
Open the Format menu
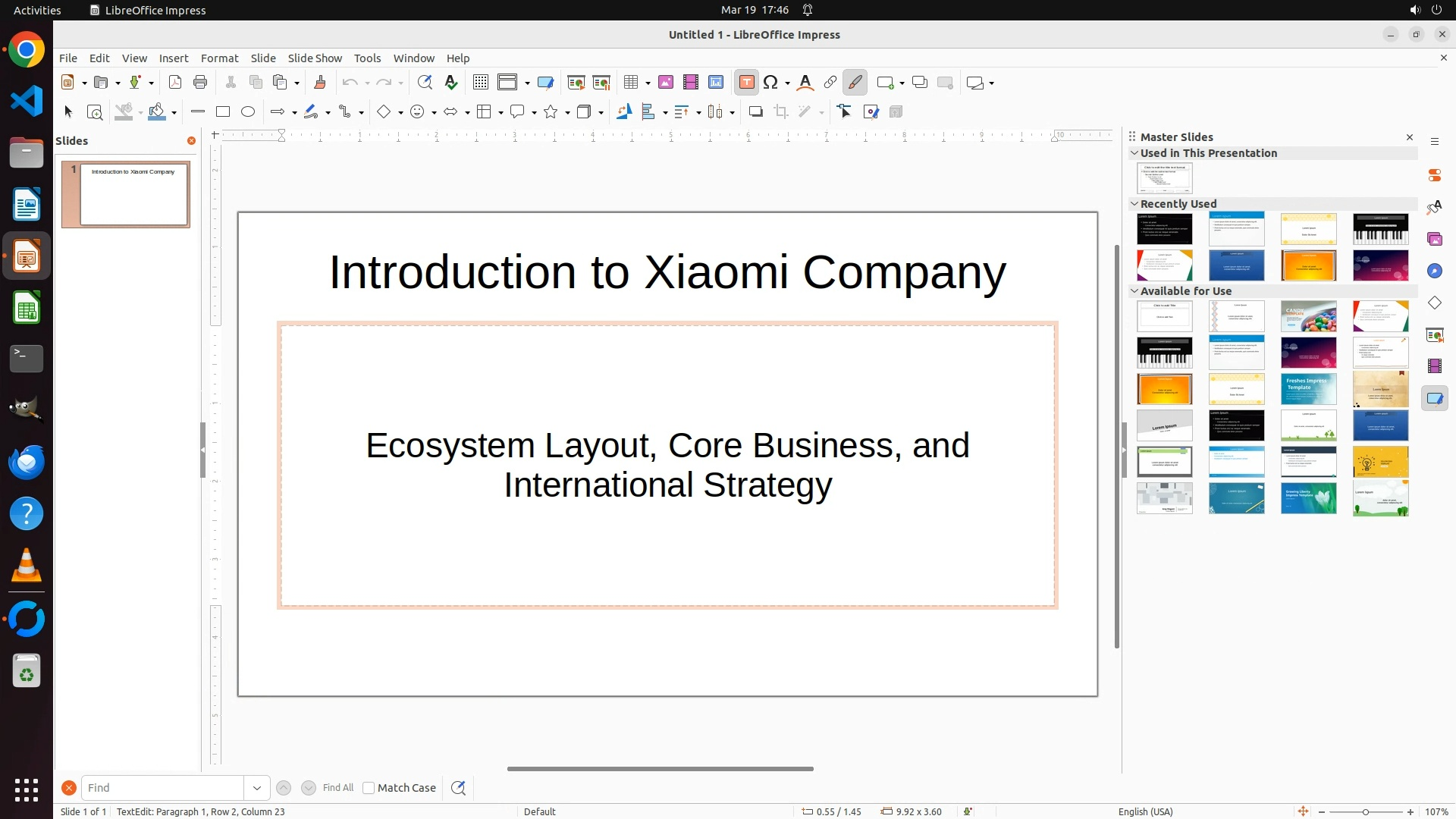(219, 58)
